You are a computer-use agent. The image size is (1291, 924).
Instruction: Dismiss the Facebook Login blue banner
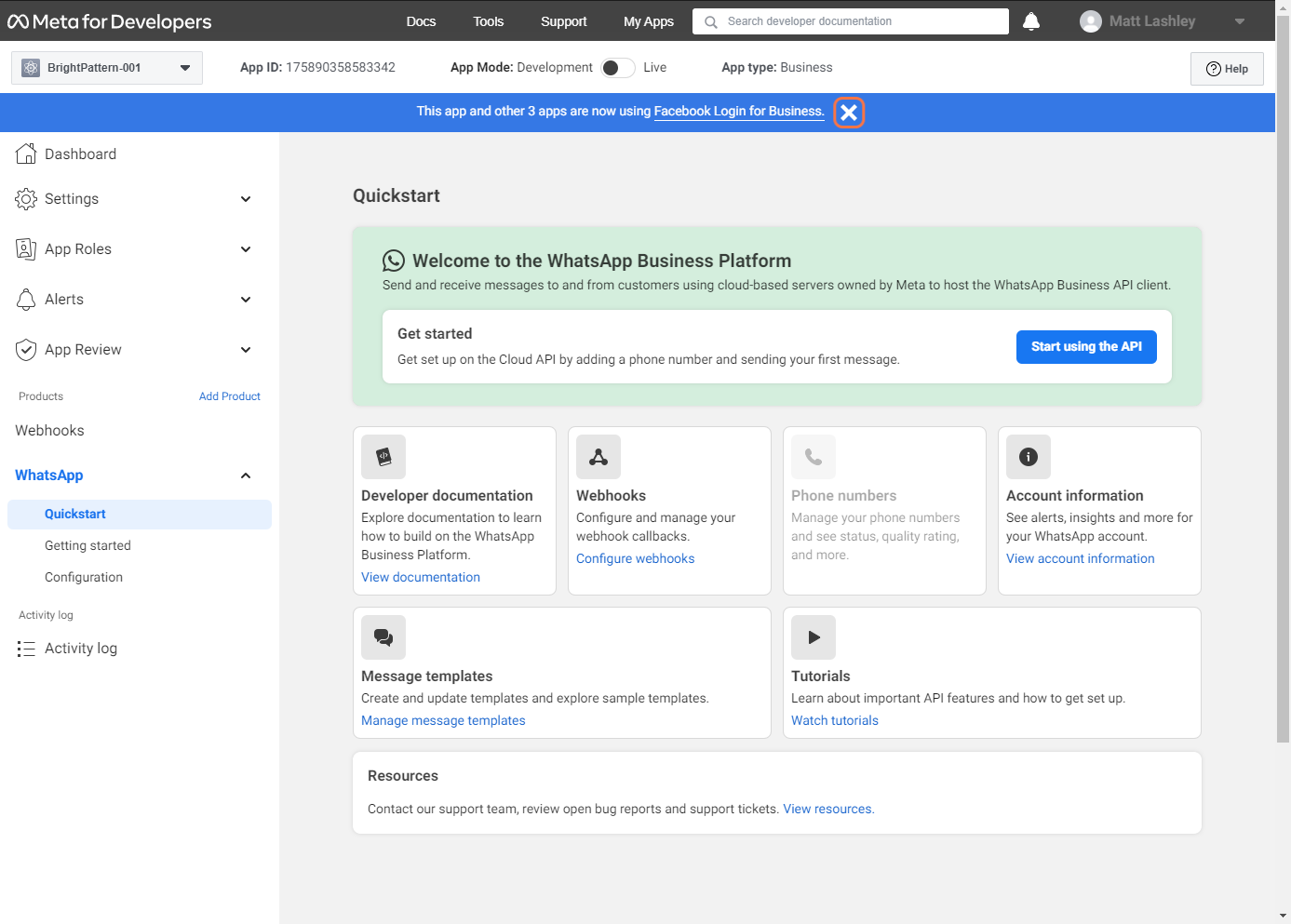pyautogui.click(x=849, y=113)
